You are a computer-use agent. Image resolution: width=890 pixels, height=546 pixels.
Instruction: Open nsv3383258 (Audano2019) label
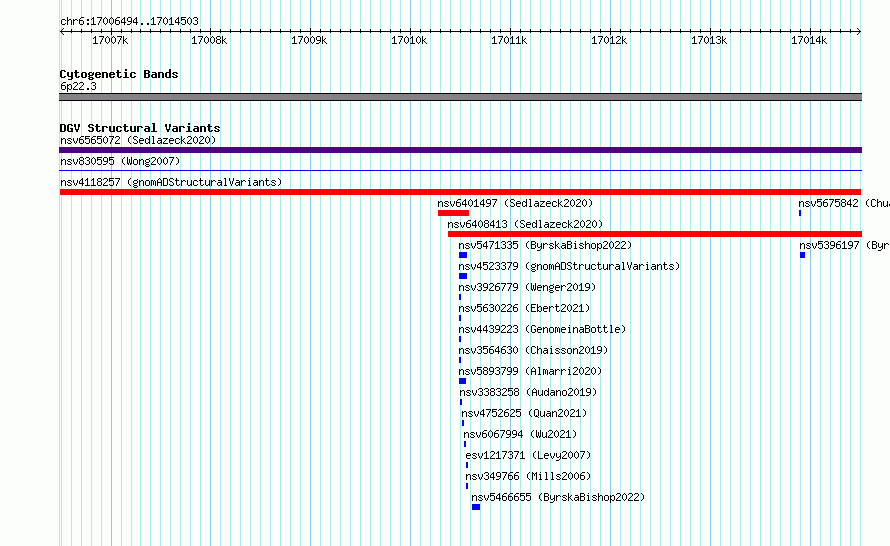(528, 392)
